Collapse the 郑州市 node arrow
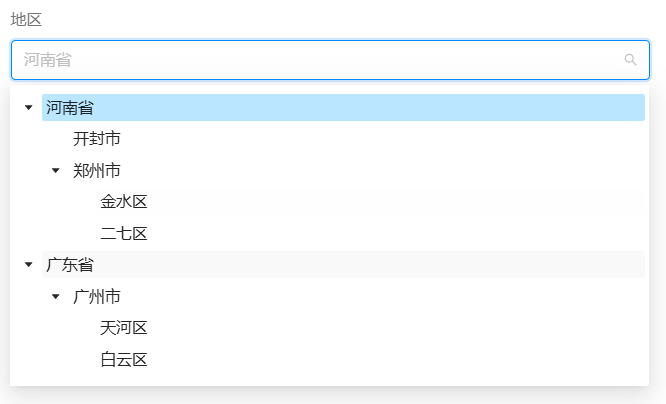 click(x=56, y=171)
